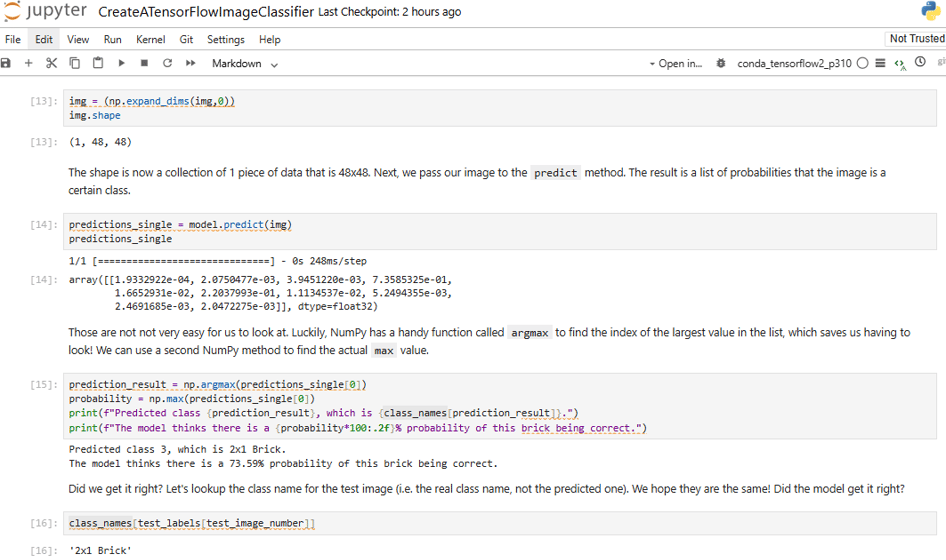
Task: Restart the kernel with the circular arrow icon
Action: coord(167,63)
